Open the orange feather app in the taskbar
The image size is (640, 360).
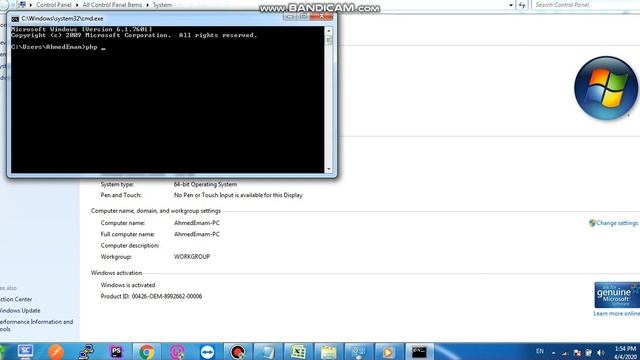[x=56, y=351]
